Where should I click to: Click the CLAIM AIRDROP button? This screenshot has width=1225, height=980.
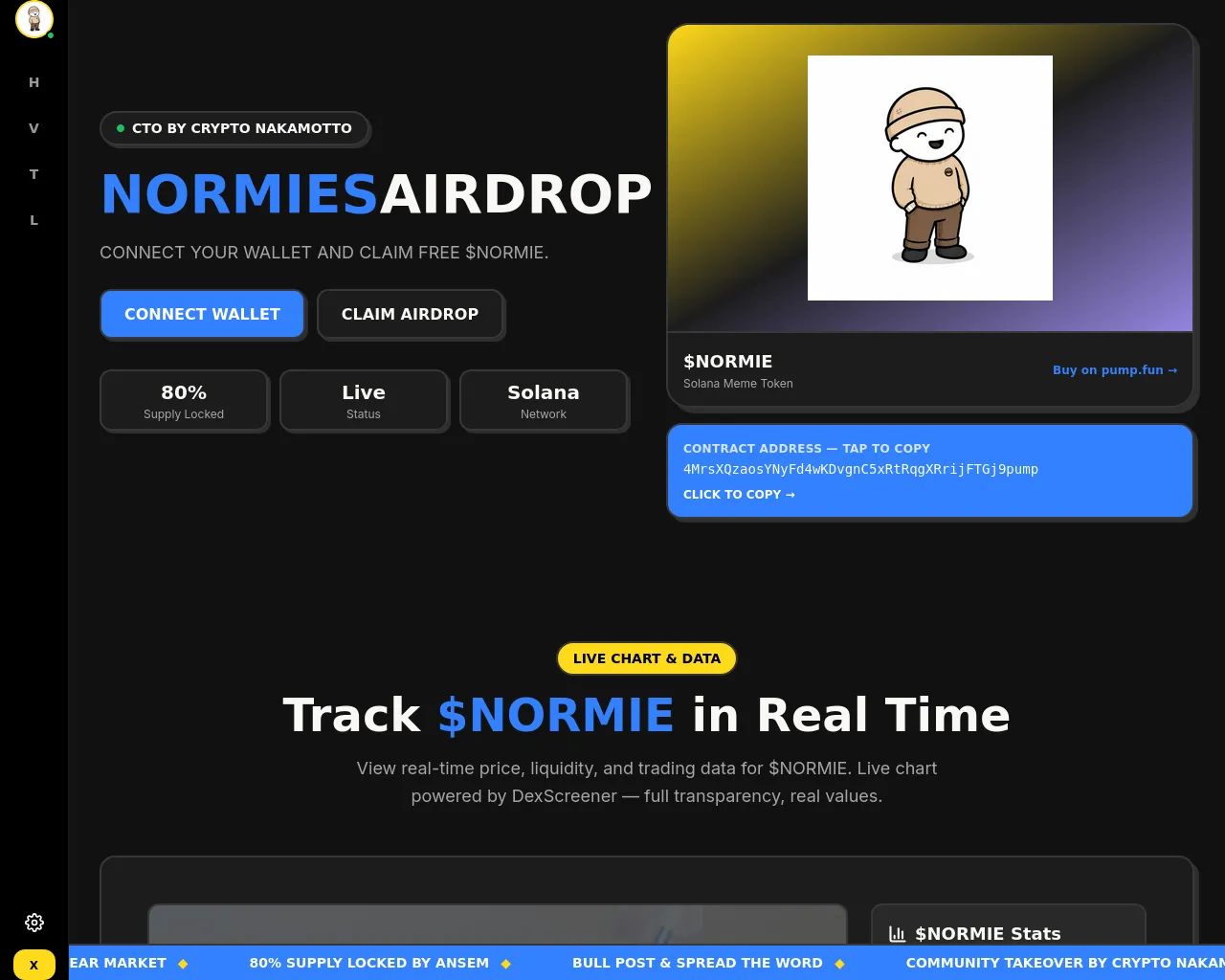410,314
